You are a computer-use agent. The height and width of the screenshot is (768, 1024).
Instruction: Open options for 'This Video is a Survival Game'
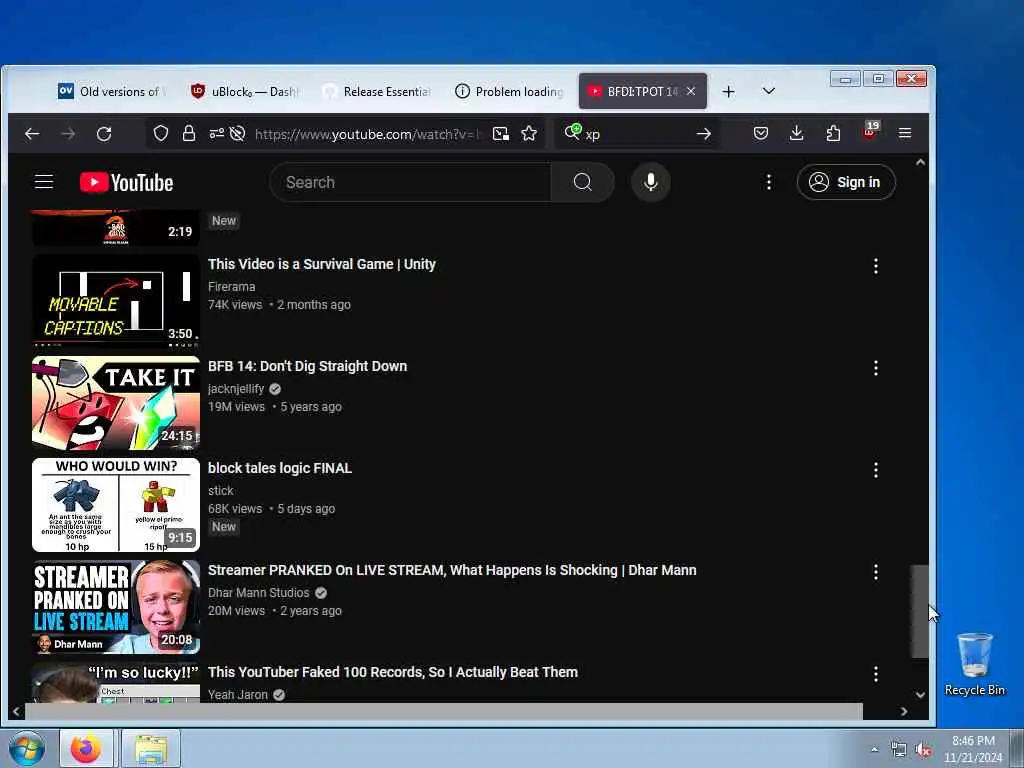point(876,266)
